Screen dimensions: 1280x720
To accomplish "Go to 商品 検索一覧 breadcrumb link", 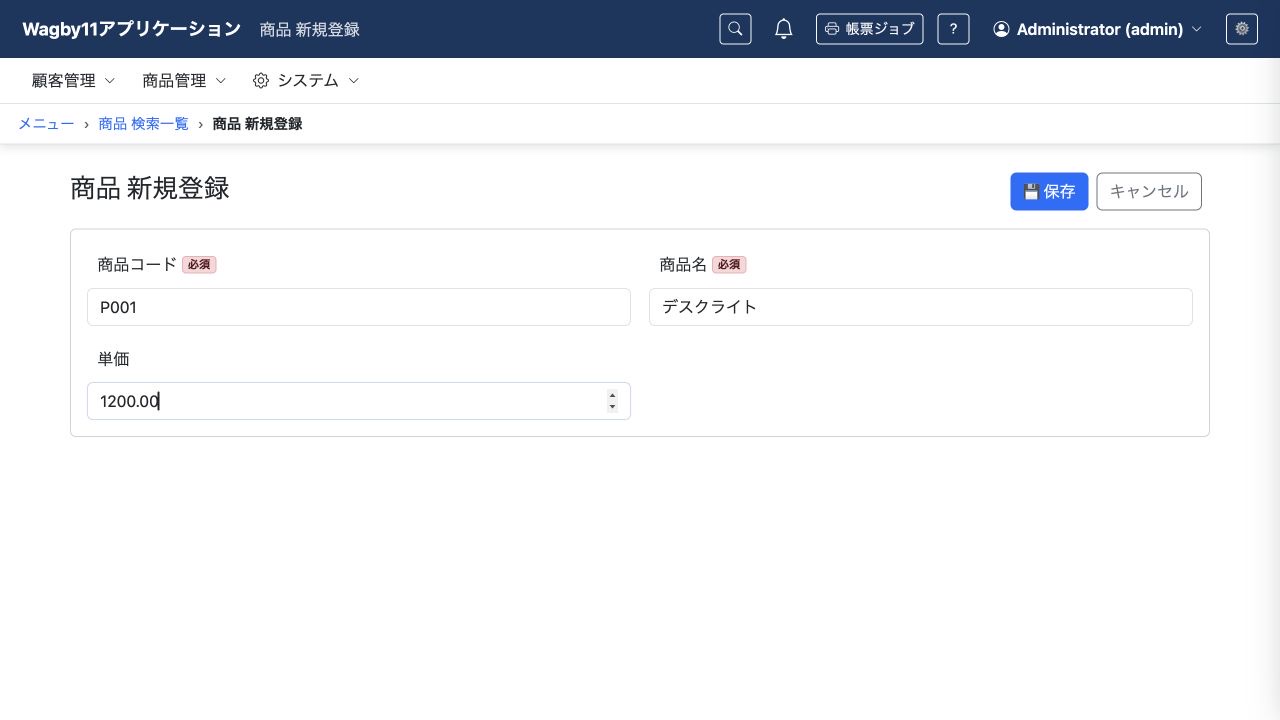I will pyautogui.click(x=143, y=124).
